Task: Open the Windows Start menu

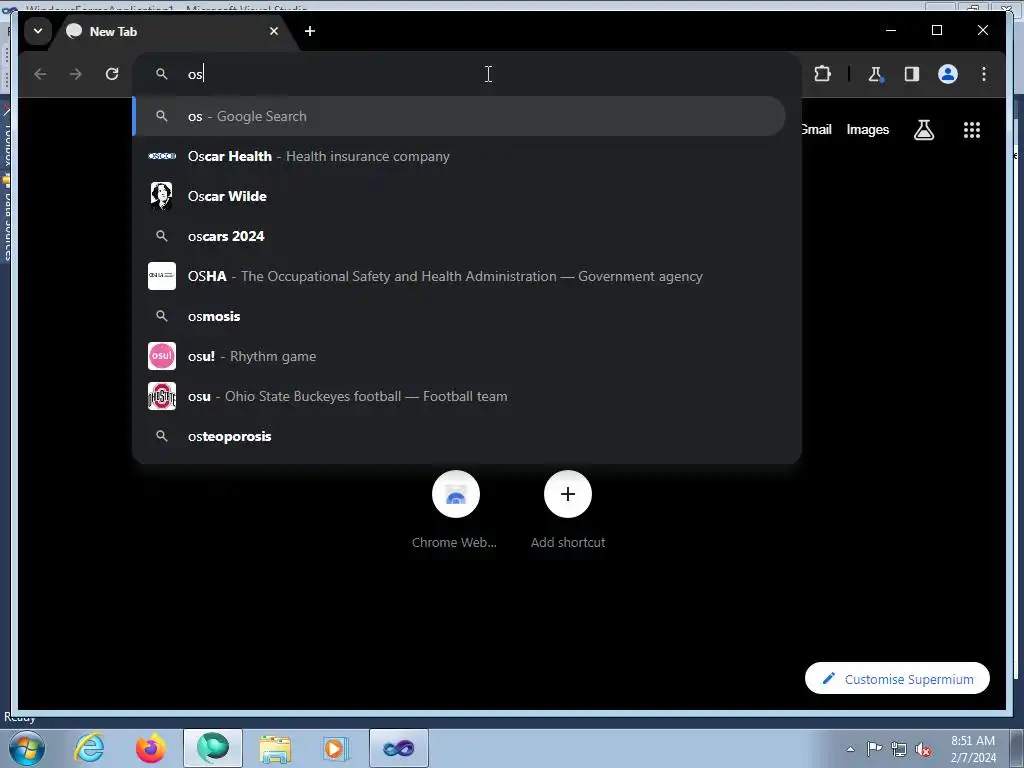Action: [x=27, y=748]
